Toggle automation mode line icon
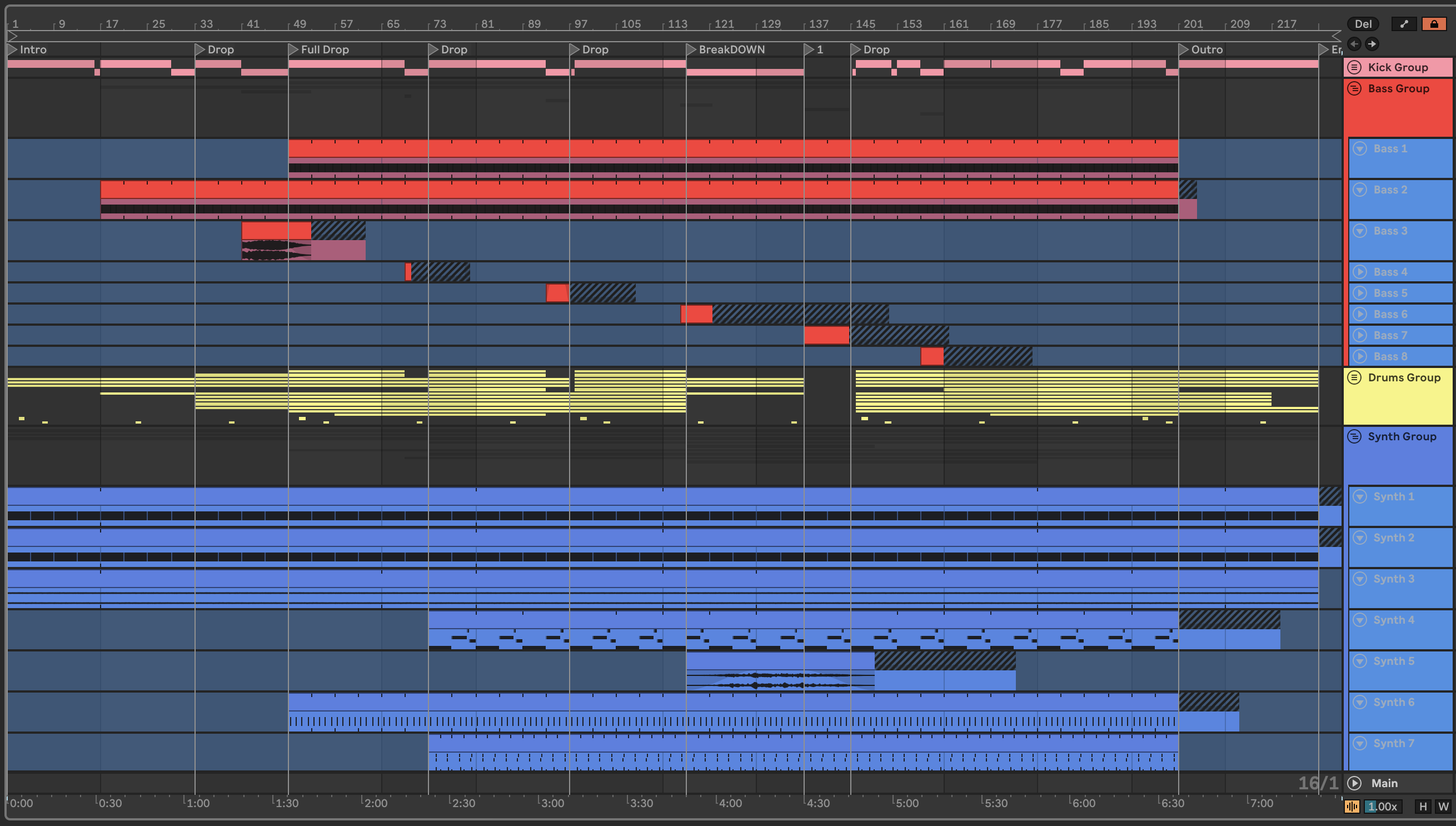This screenshot has height=826, width=1456. [1404, 24]
